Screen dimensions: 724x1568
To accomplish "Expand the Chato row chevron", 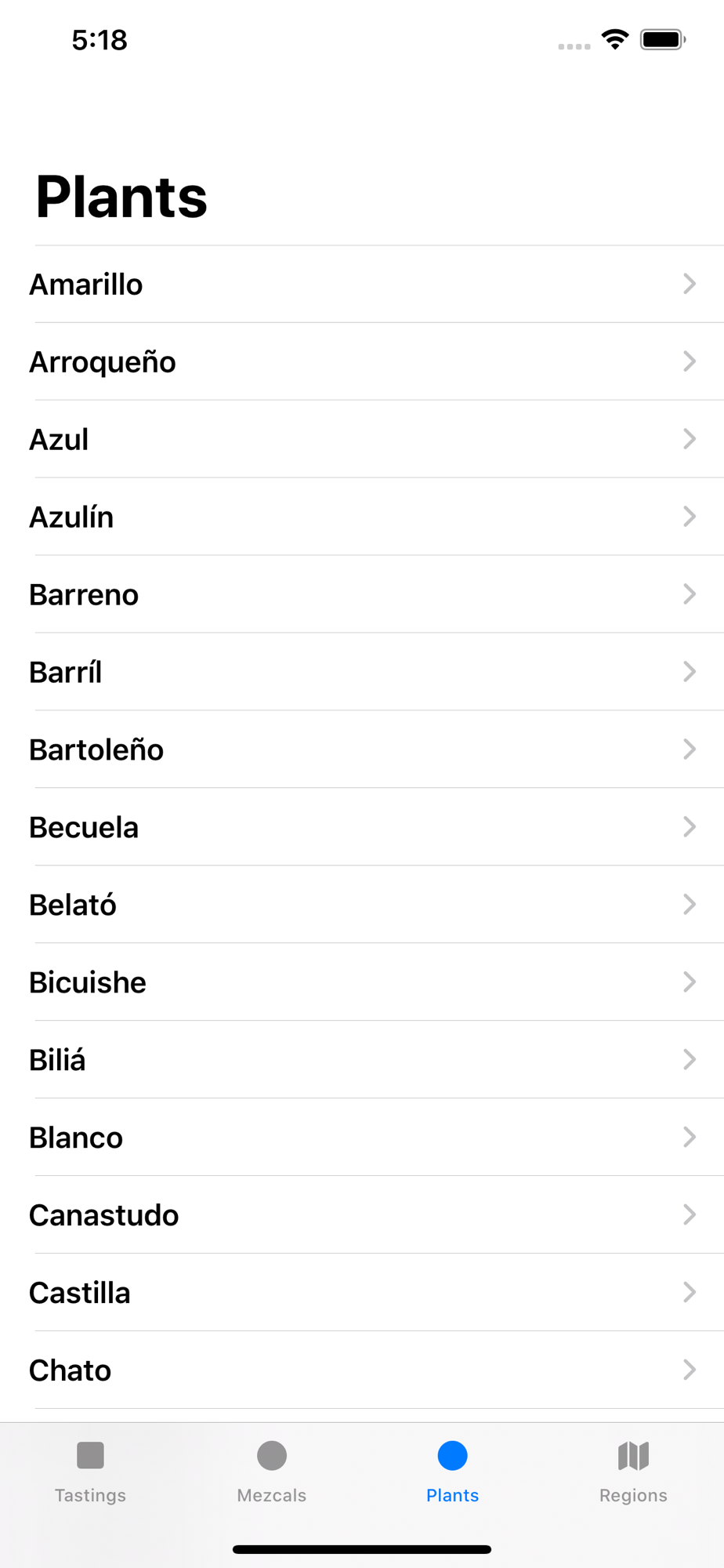I will tap(690, 1370).
